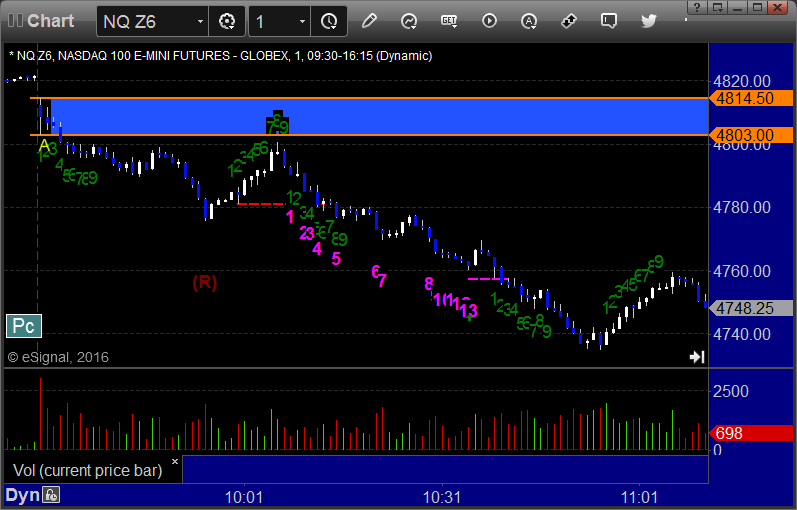Viewport: 797px width, 510px height.
Task: Select the pencil drawing tools icon
Action: pos(369,21)
